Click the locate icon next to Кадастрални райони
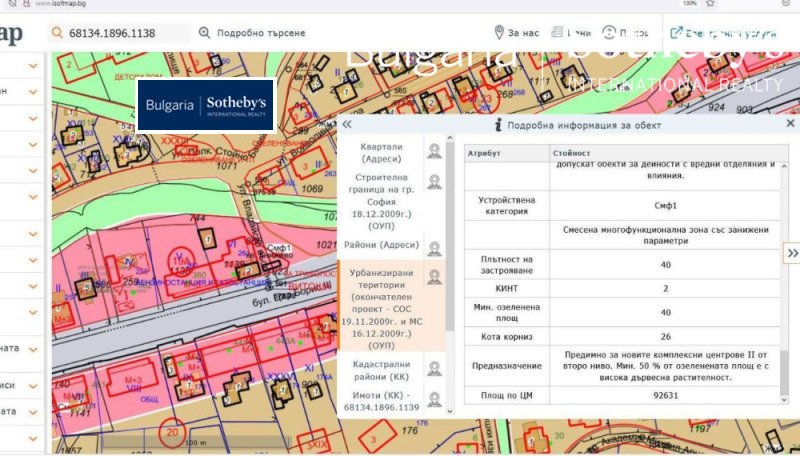Image resolution: width=800 pixels, height=456 pixels. coord(435,369)
